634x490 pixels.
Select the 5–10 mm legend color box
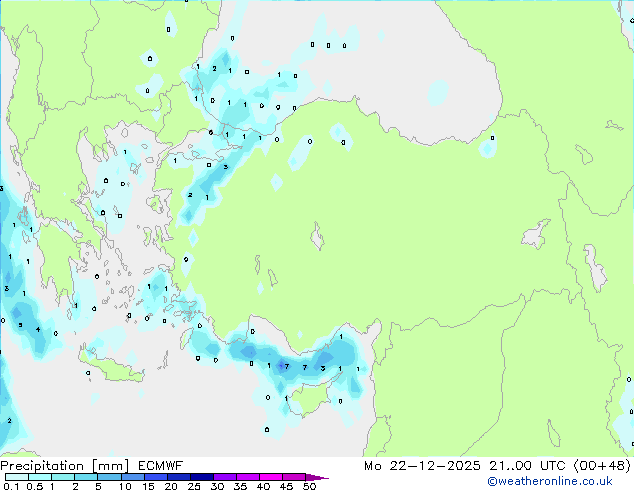point(109,477)
